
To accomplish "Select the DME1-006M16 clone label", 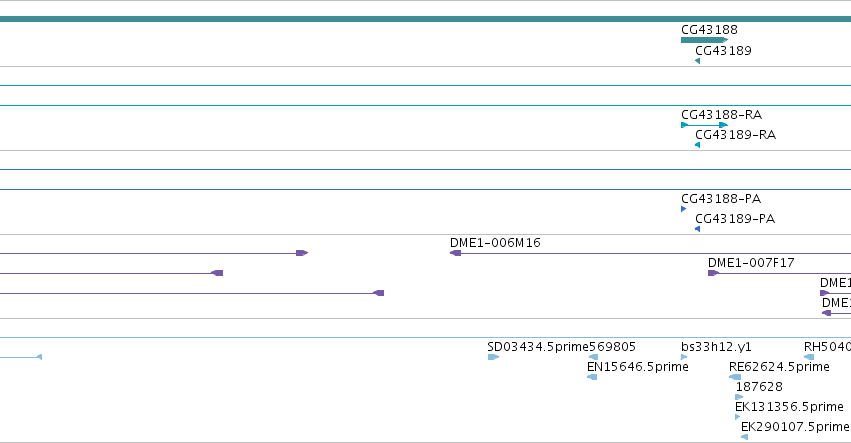I will (495, 243).
